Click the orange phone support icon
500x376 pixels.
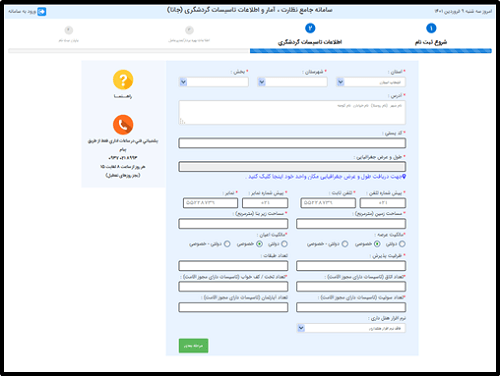point(123,125)
